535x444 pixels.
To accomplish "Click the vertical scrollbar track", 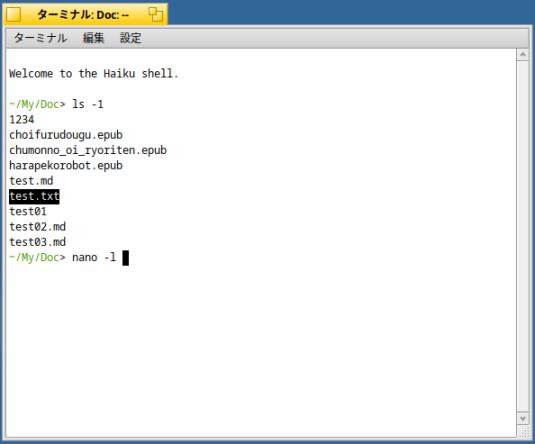I will [522, 236].
